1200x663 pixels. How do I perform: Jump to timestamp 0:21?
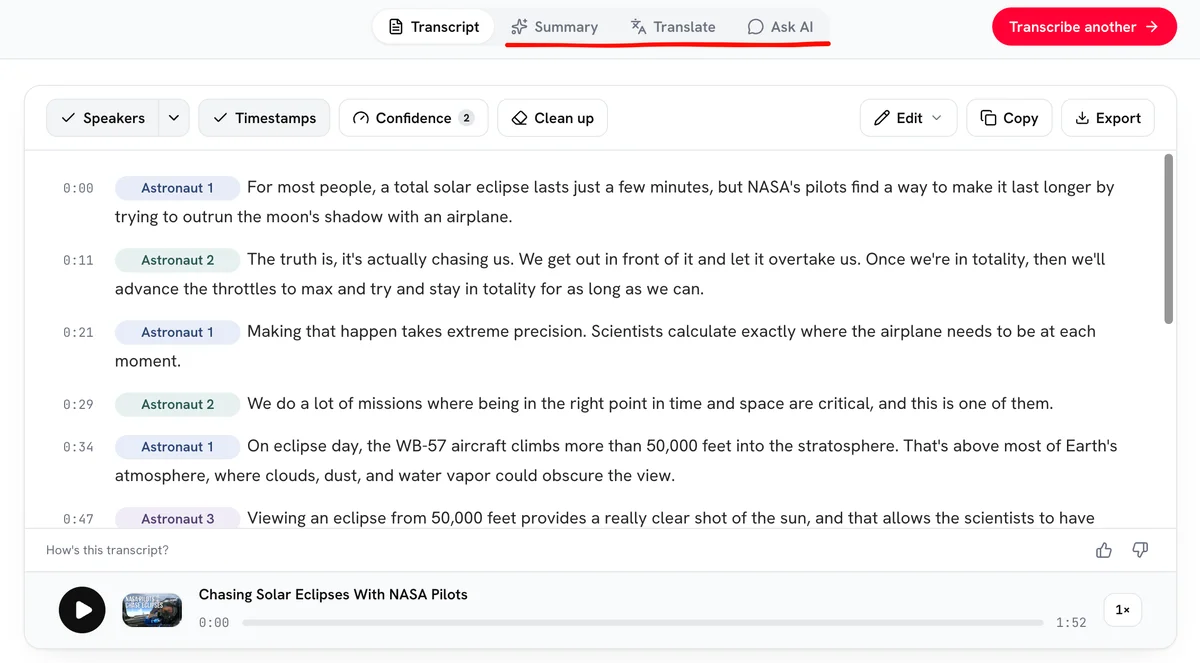point(78,332)
